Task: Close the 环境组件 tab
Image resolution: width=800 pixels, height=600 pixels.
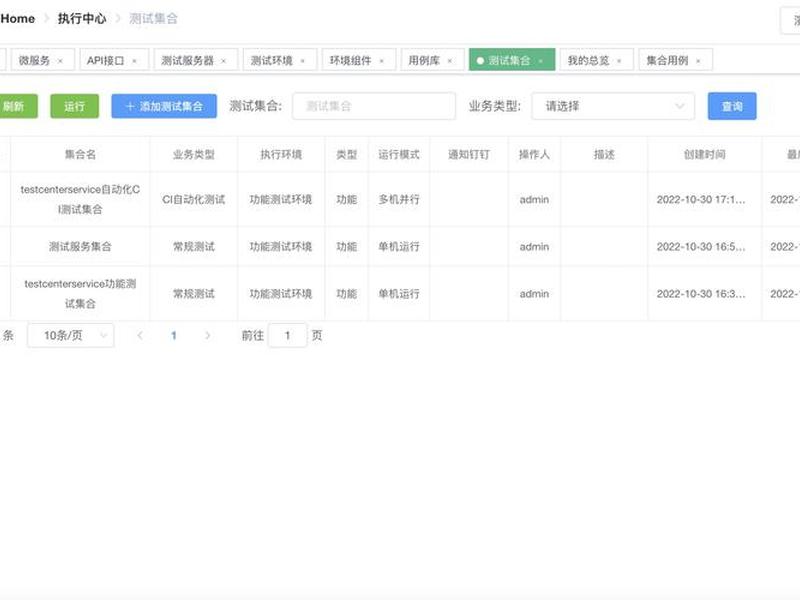Action: pyautogui.click(x=382, y=61)
